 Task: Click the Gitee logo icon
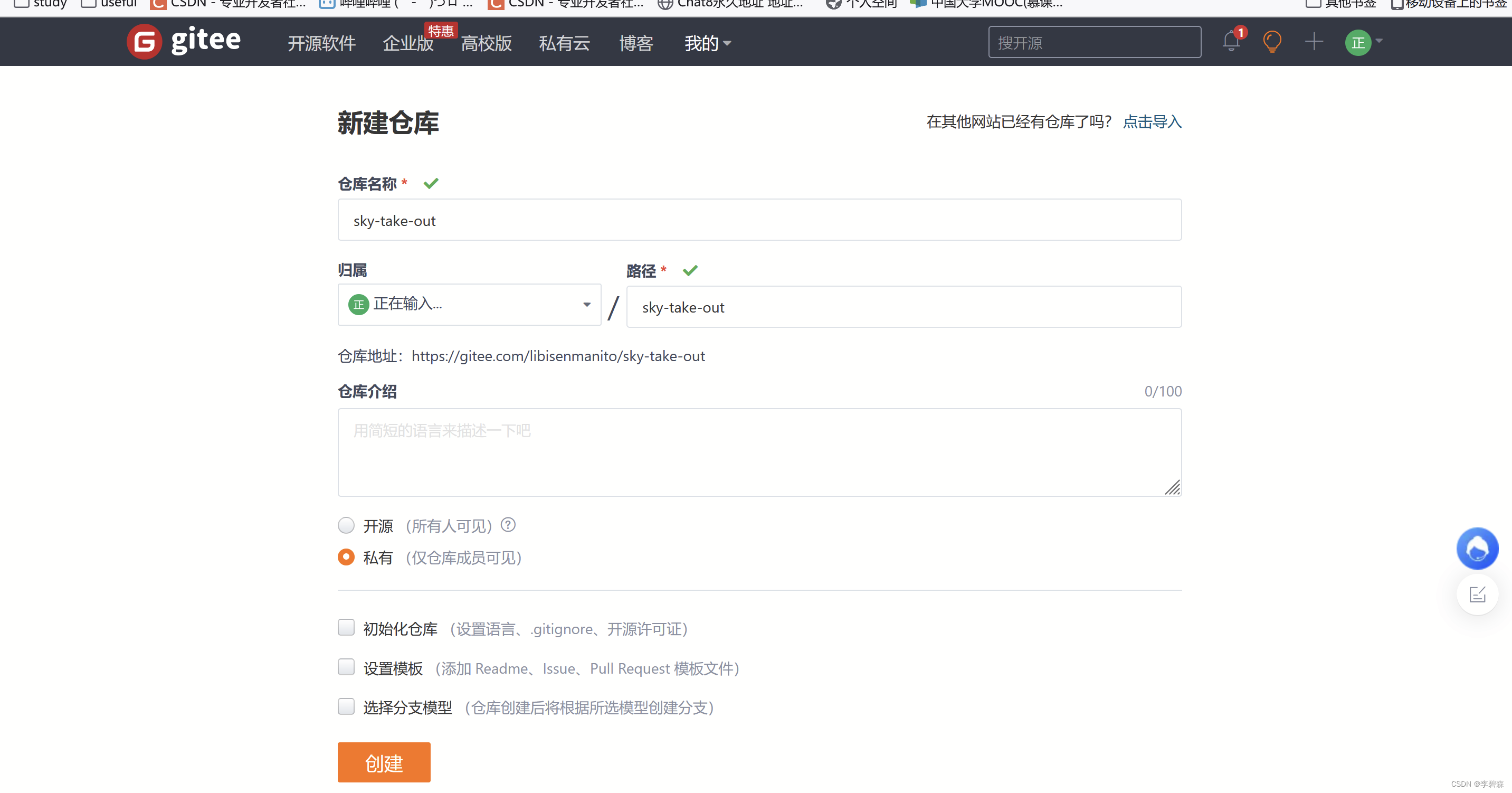point(145,42)
